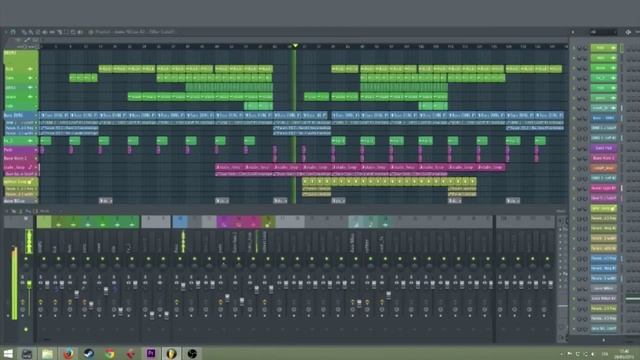Select the Paint brush tool in Playlist
The height and width of the screenshot is (360, 640).
[31, 31]
